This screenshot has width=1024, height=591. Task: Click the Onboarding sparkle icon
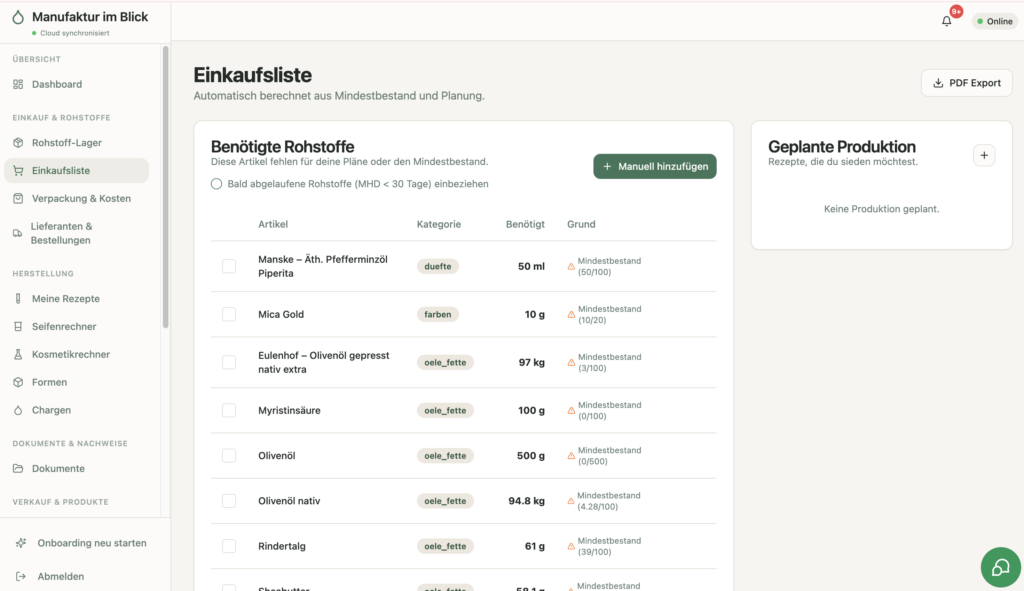tap(21, 543)
